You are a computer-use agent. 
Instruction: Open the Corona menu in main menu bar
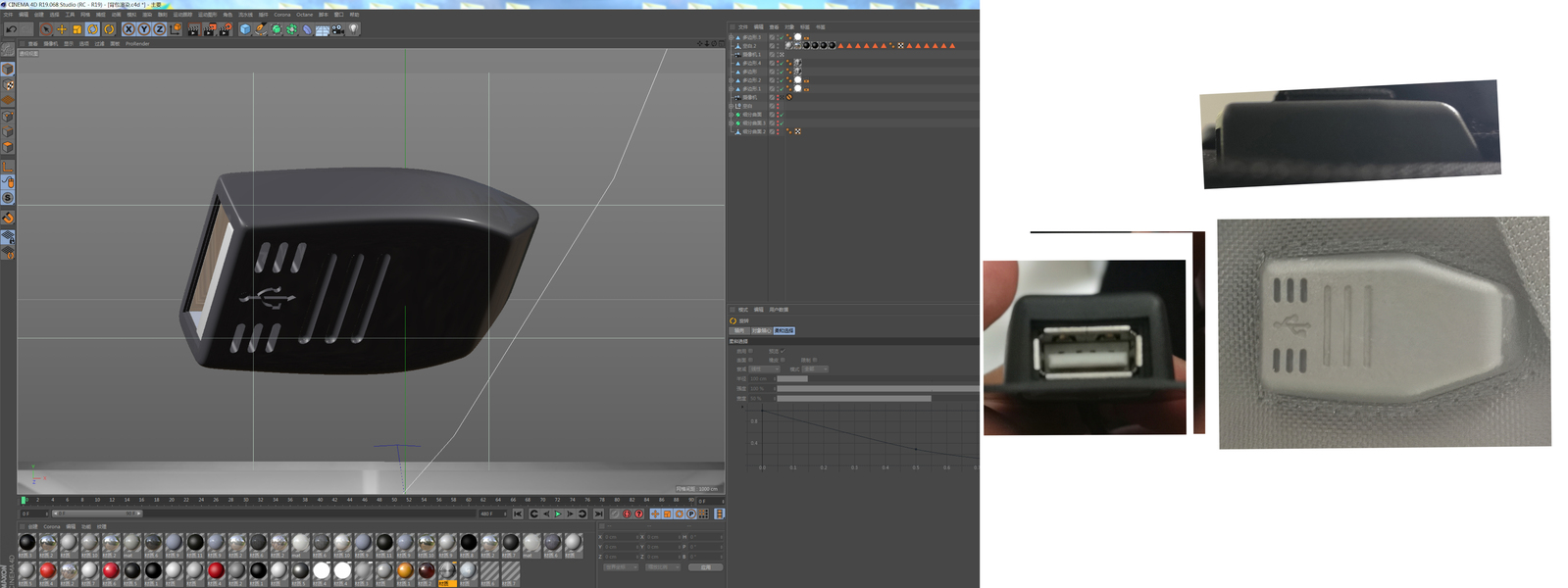281,15
